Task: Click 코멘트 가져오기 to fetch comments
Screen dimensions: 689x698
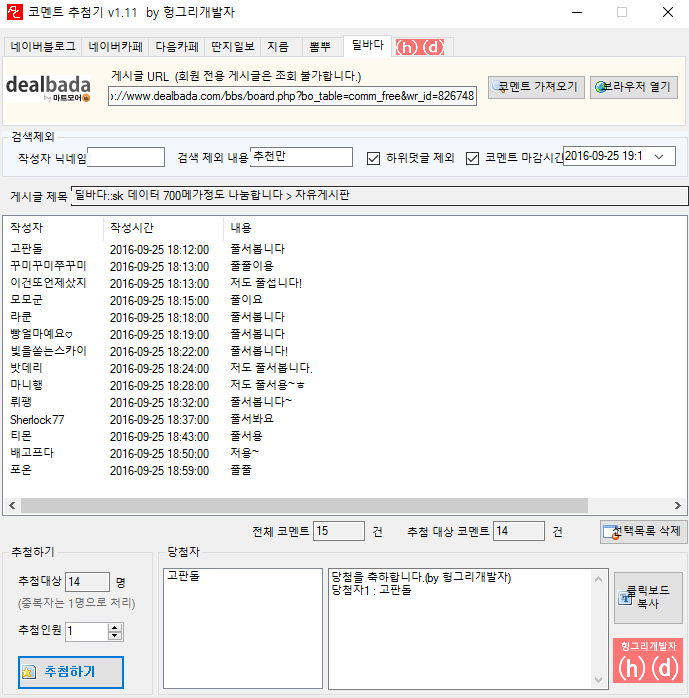Action: coord(537,87)
